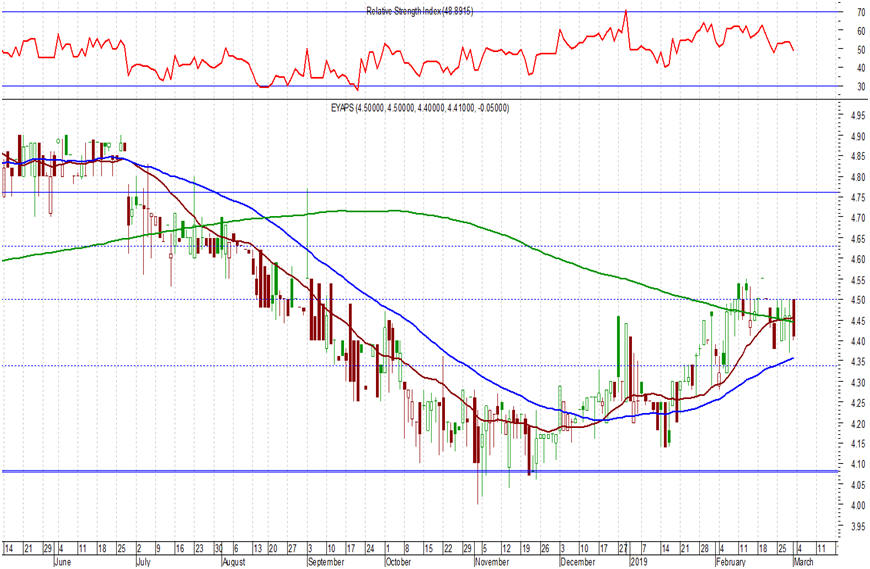Viewport: 870px width, 569px height.
Task: Click the 4.40 price axis label
Action: 858,341
